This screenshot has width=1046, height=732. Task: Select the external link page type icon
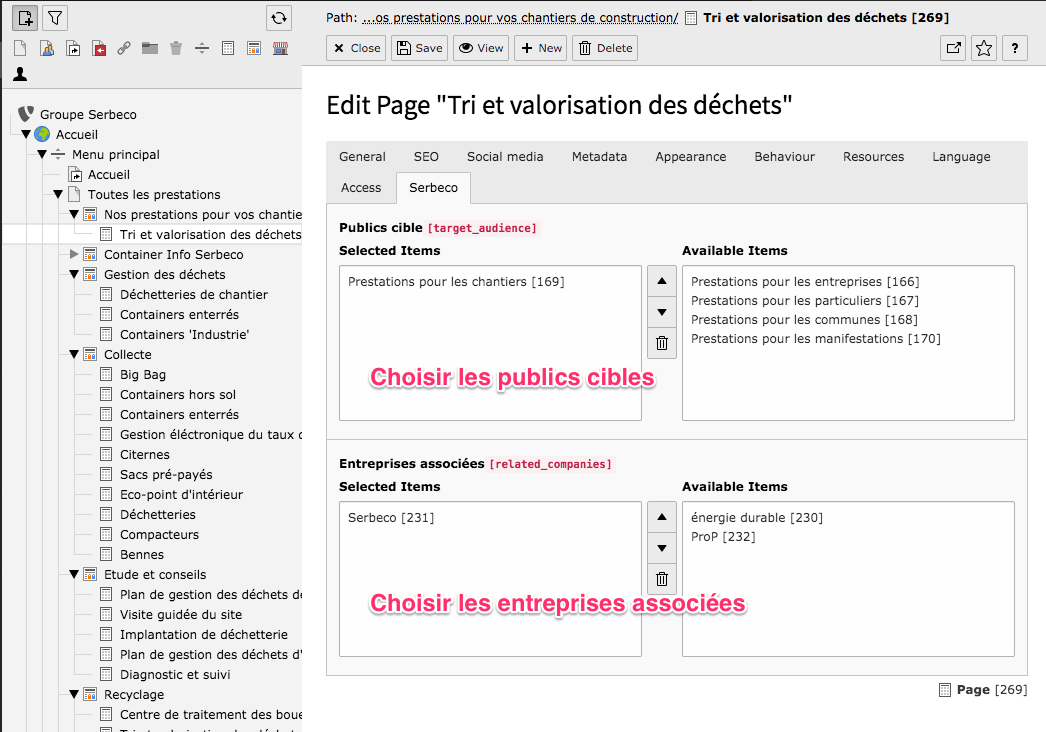pyautogui.click(x=124, y=48)
